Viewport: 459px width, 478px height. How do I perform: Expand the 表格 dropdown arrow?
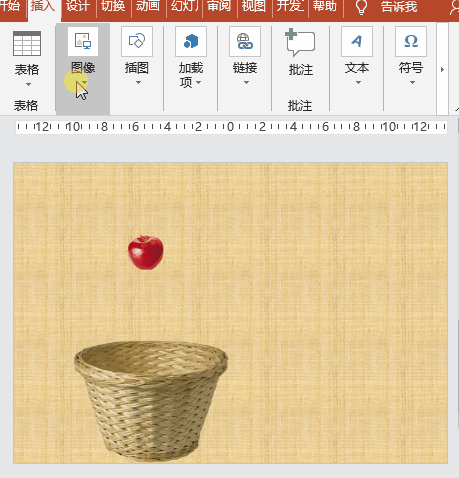[28, 85]
